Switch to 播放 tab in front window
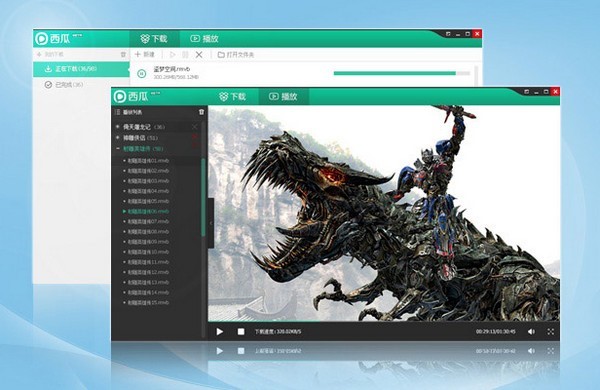The image size is (600, 390). [x=283, y=96]
